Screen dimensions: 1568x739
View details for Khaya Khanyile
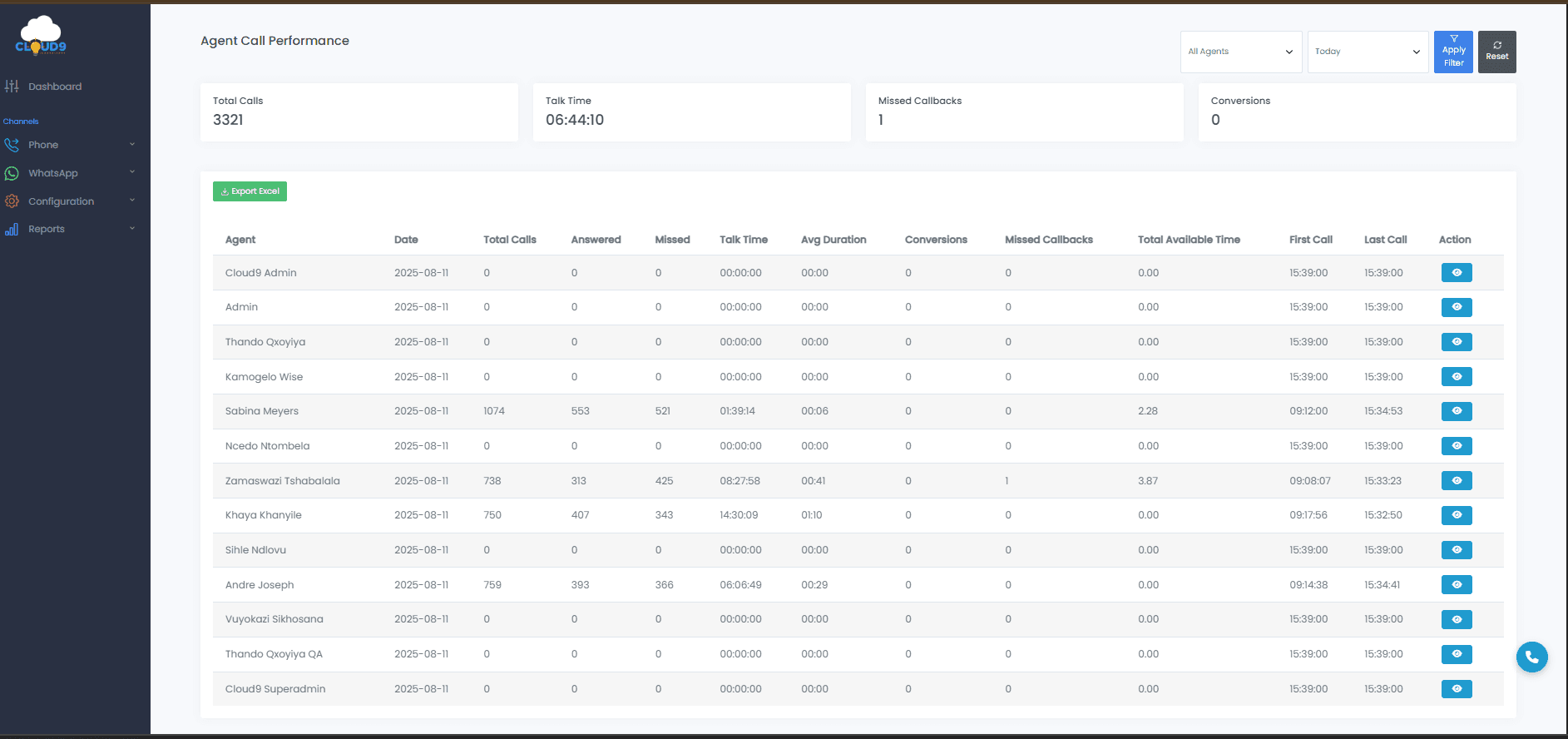click(x=1457, y=515)
